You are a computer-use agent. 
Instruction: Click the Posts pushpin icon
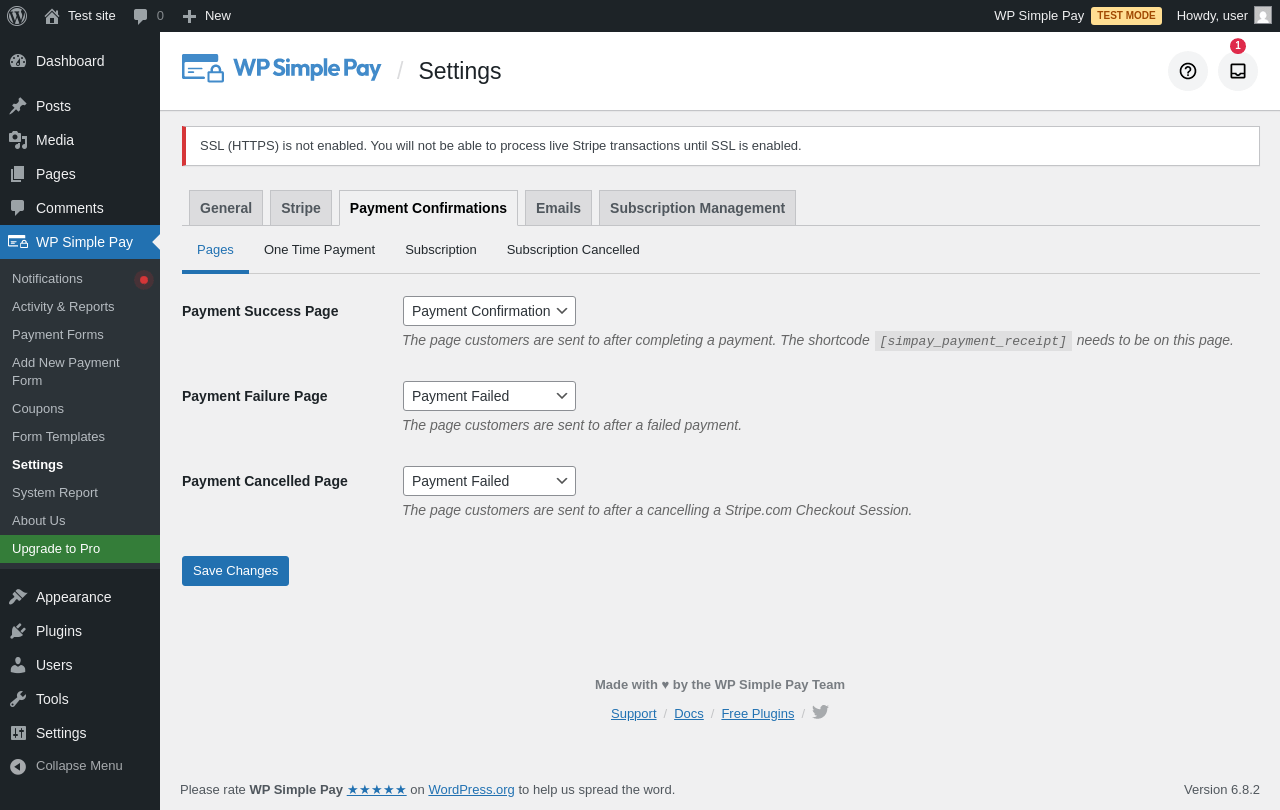pyautogui.click(x=18, y=106)
